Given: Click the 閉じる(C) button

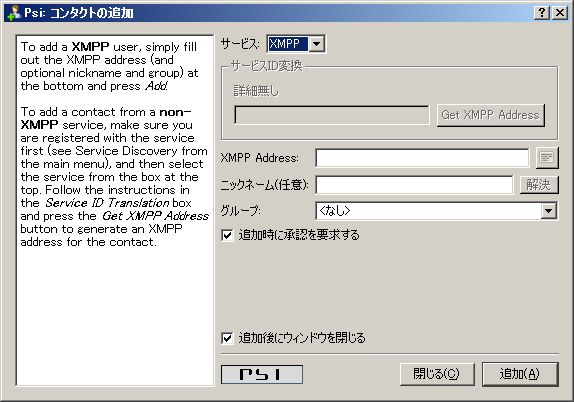Looking at the screenshot, I should coord(437,374).
